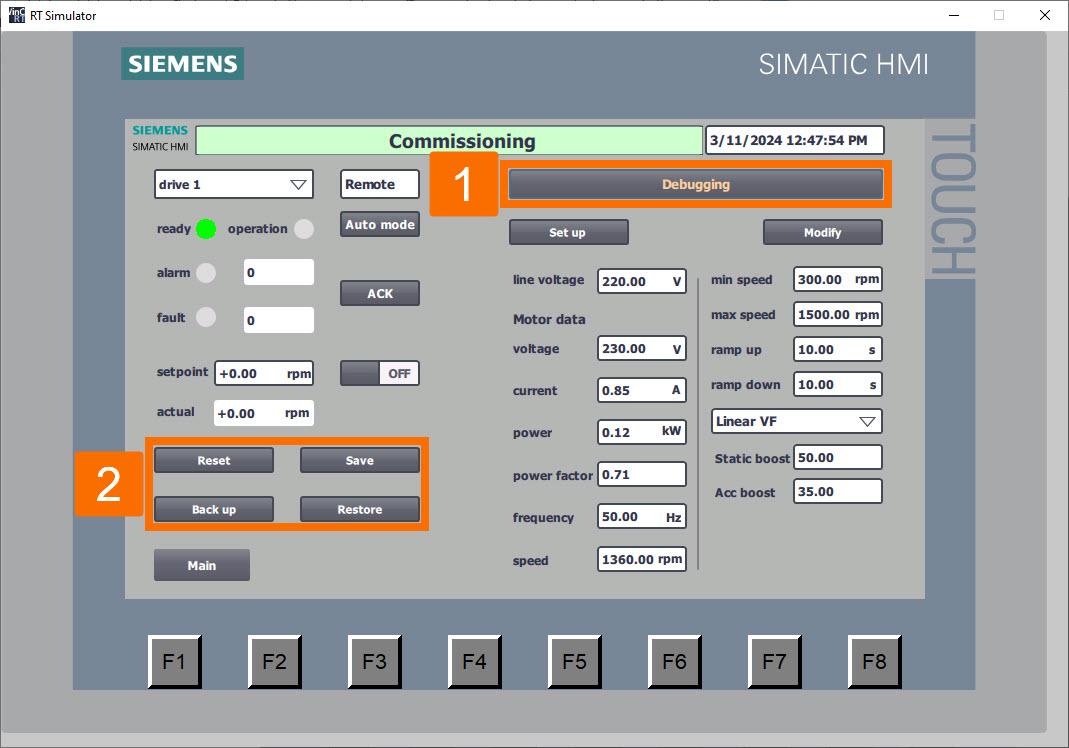Screen dimensions: 1069x748
Task: Click the speed value input field
Action: click(641, 559)
